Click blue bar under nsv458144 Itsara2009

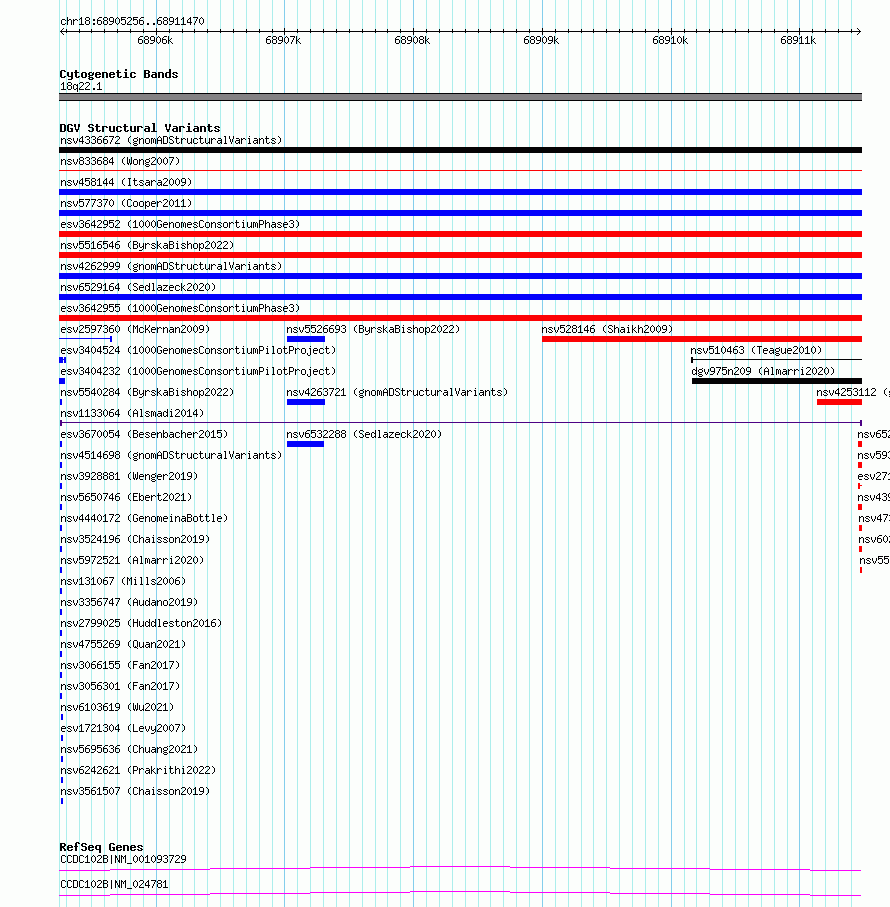pyautogui.click(x=460, y=192)
